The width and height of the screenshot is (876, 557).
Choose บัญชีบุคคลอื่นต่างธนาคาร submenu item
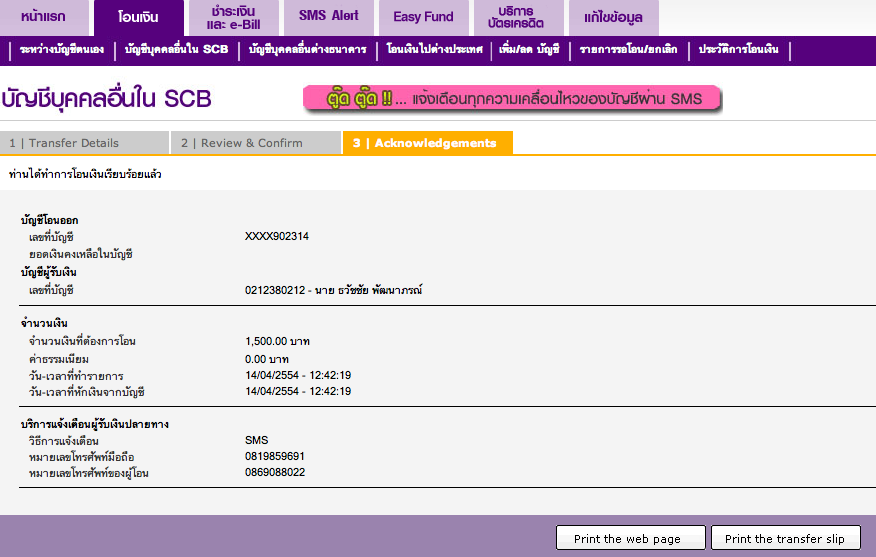pos(308,50)
